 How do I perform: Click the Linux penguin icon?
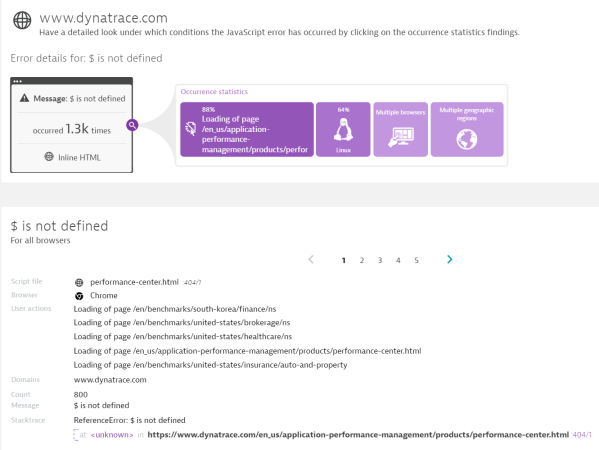pyautogui.click(x=343, y=129)
